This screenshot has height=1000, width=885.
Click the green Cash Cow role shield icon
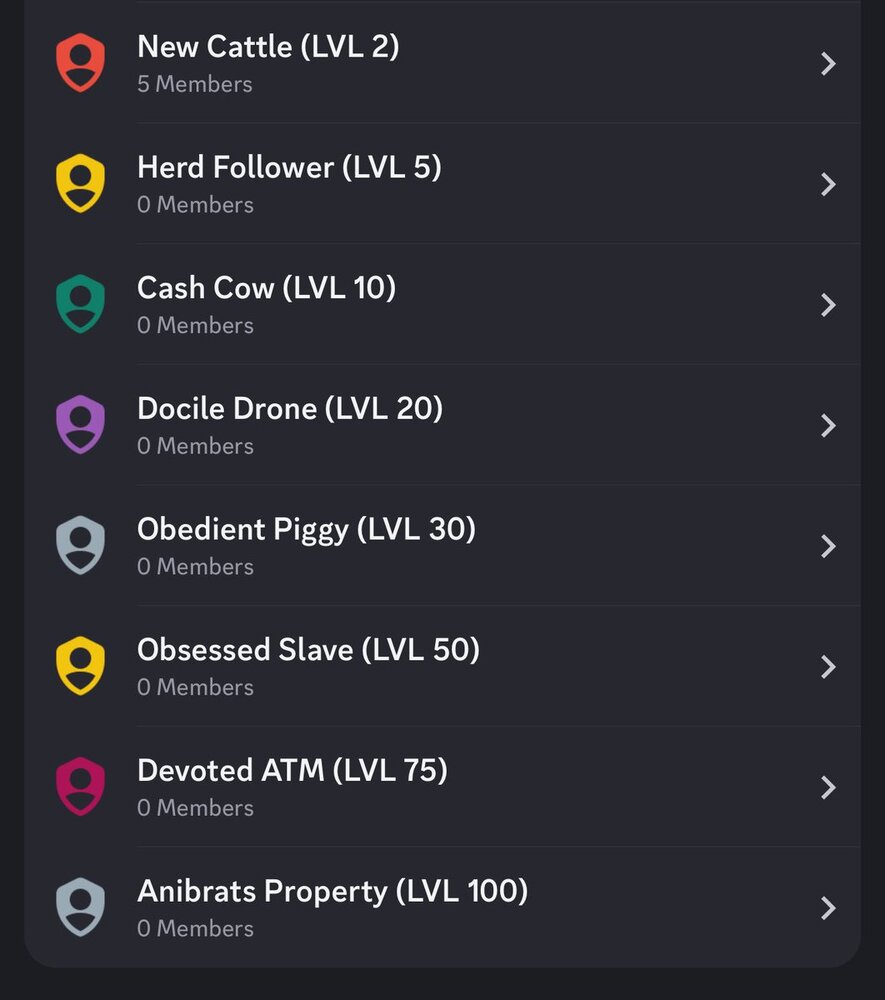(80, 304)
